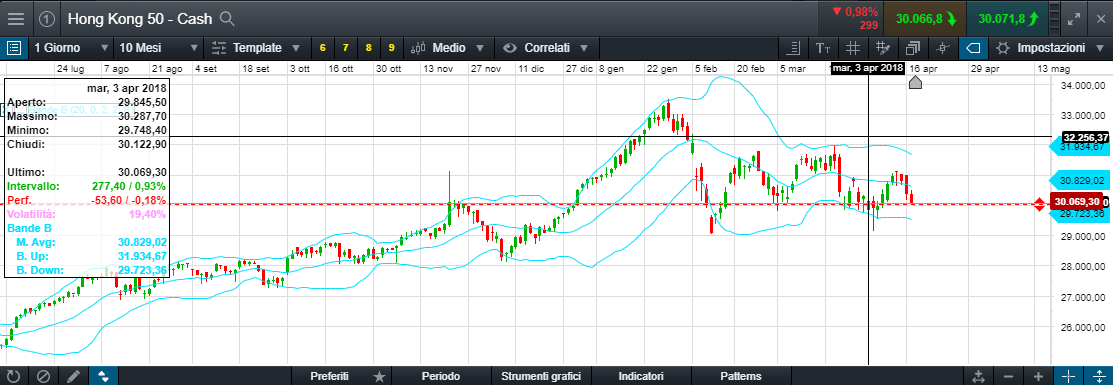
Task: Open the hamburger main menu
Action: tap(16, 19)
